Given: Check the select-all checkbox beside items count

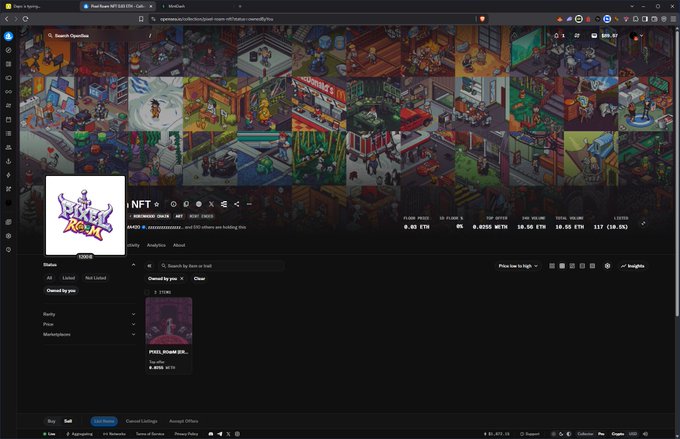Looking at the screenshot, I should point(147,292).
